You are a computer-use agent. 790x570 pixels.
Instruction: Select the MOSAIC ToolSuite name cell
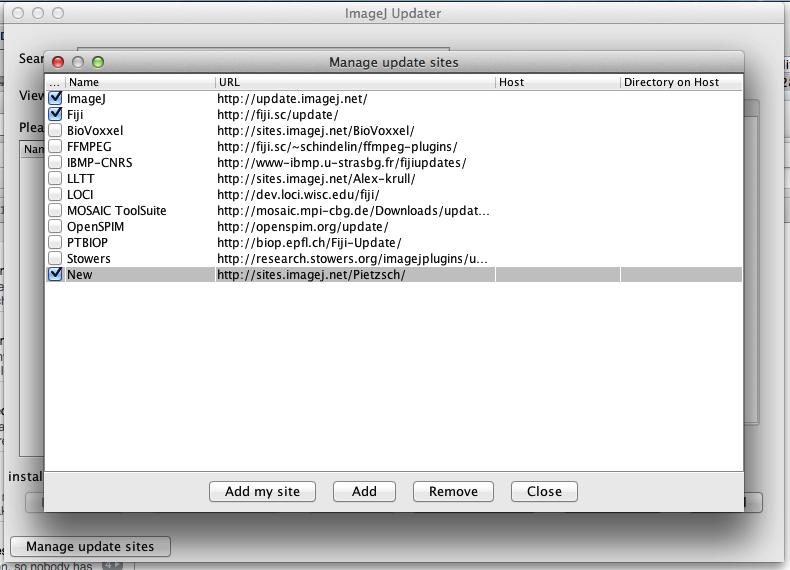point(140,211)
